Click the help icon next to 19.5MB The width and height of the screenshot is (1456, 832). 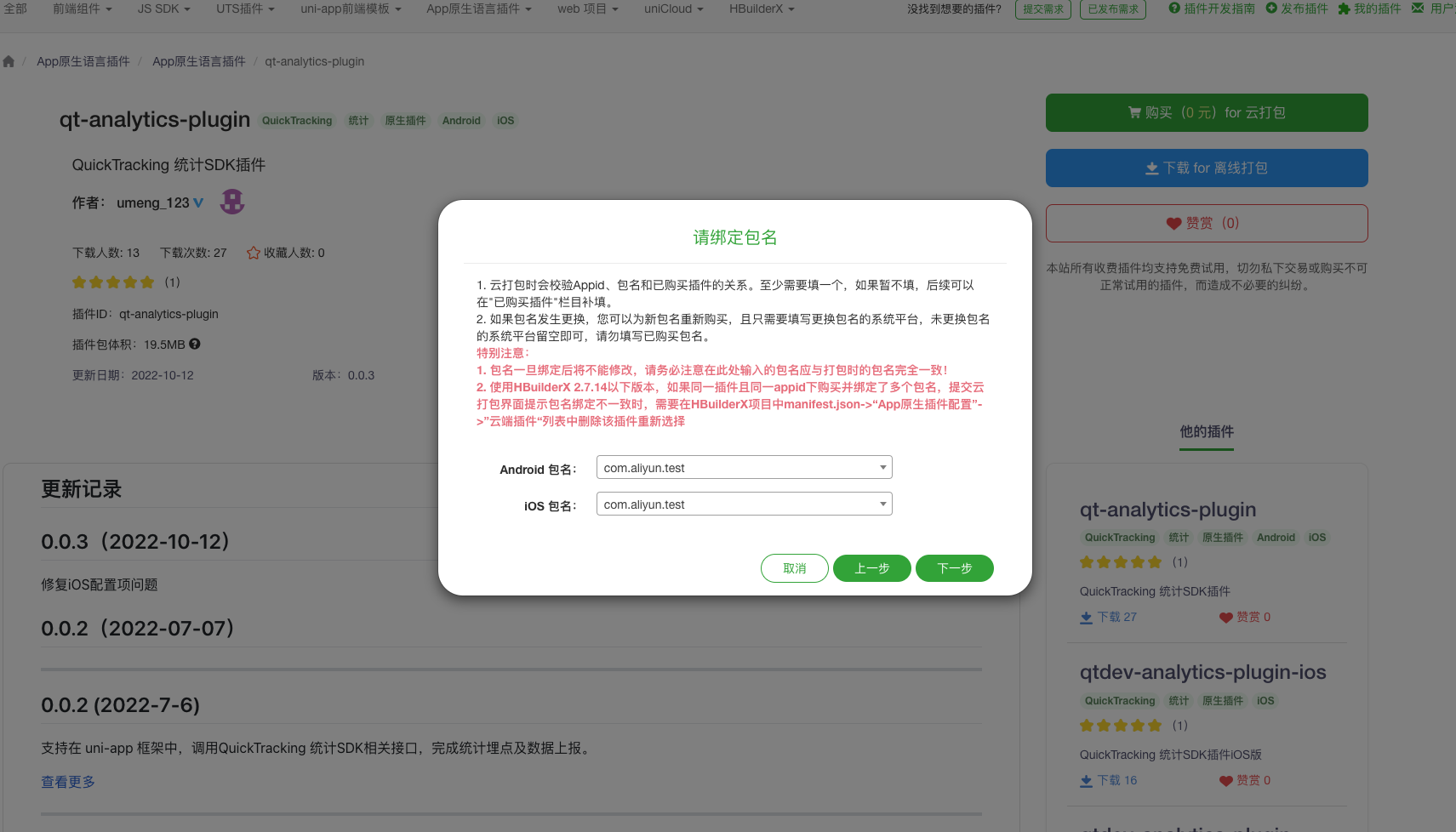tap(195, 344)
